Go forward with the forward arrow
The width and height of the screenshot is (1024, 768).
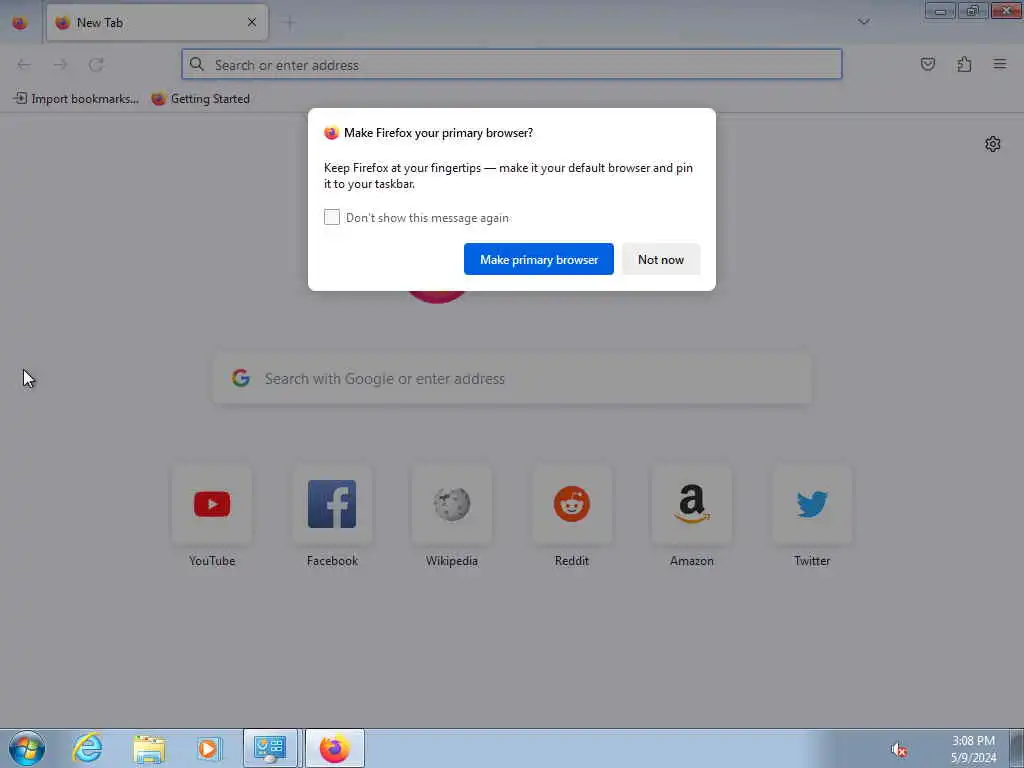tap(60, 65)
